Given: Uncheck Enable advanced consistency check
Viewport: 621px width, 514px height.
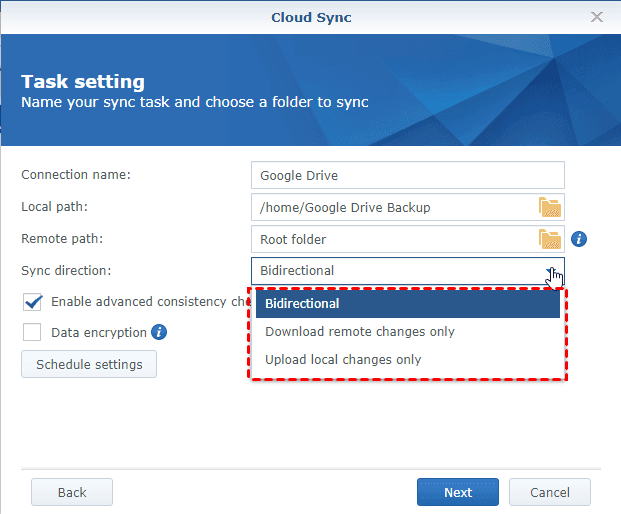Looking at the screenshot, I should point(33,301).
